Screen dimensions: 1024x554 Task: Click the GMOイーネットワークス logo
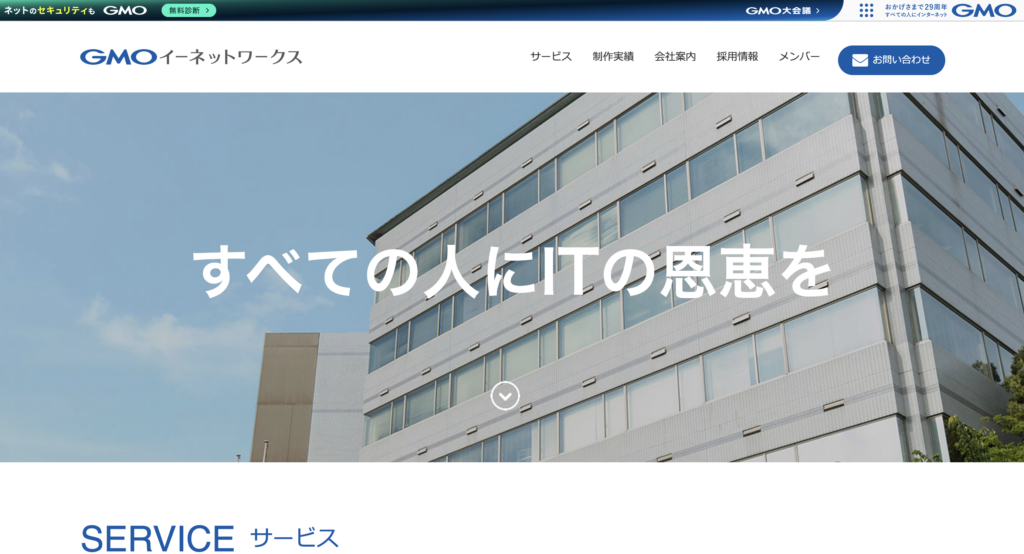point(191,57)
